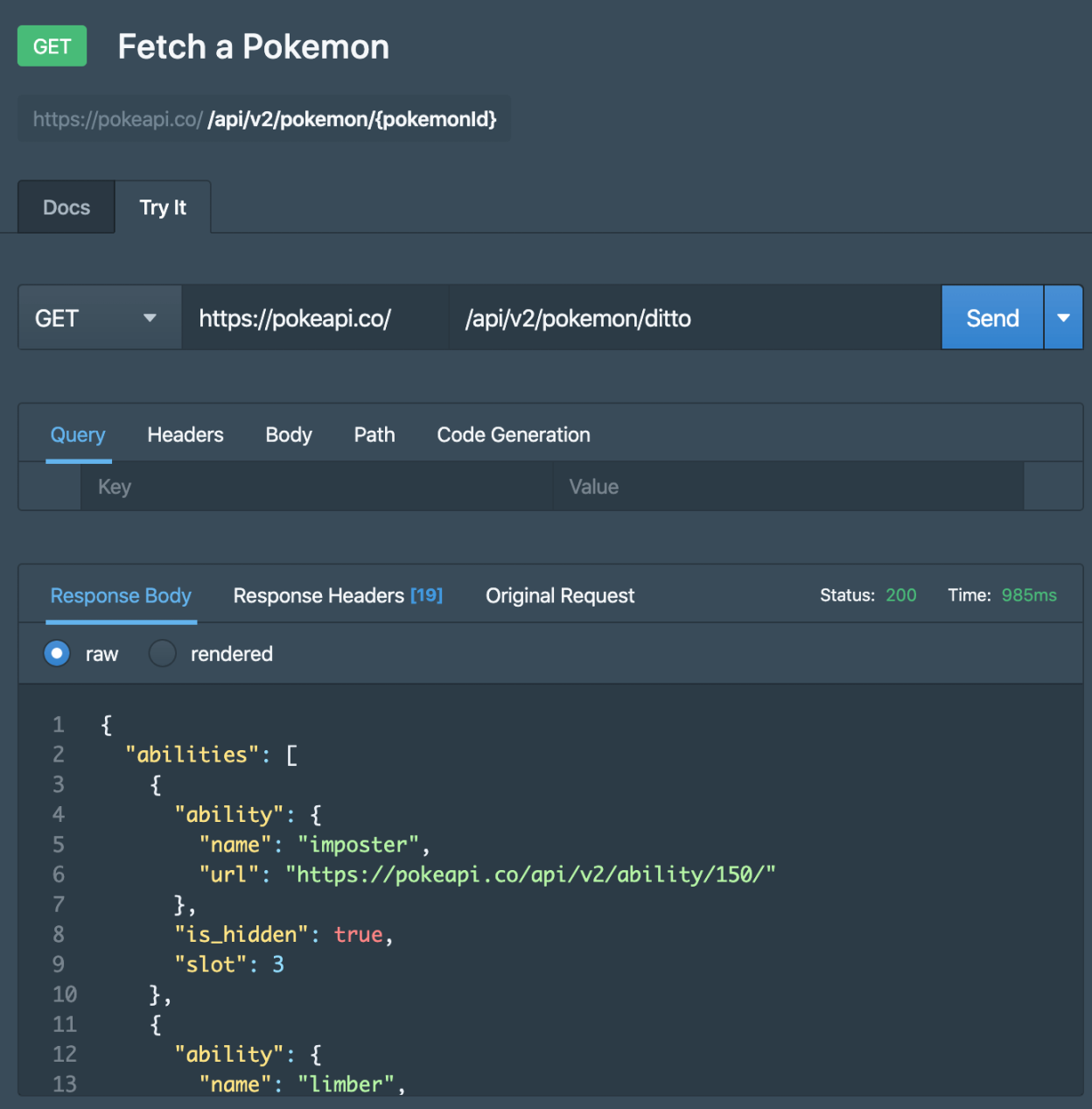The width and height of the screenshot is (1092, 1109).
Task: Open the Body tab
Action: [x=289, y=435]
